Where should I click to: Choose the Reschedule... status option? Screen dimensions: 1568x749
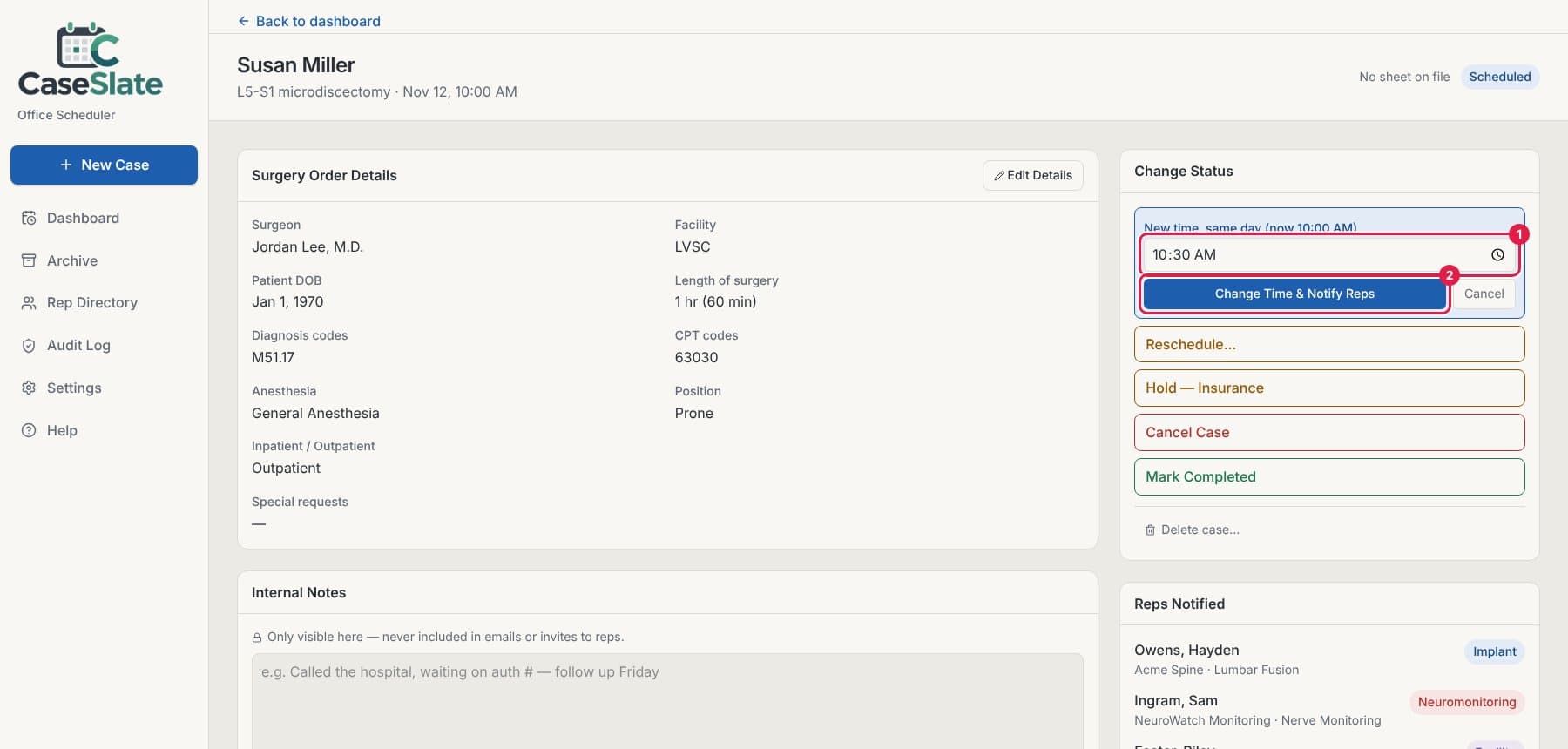point(1329,344)
